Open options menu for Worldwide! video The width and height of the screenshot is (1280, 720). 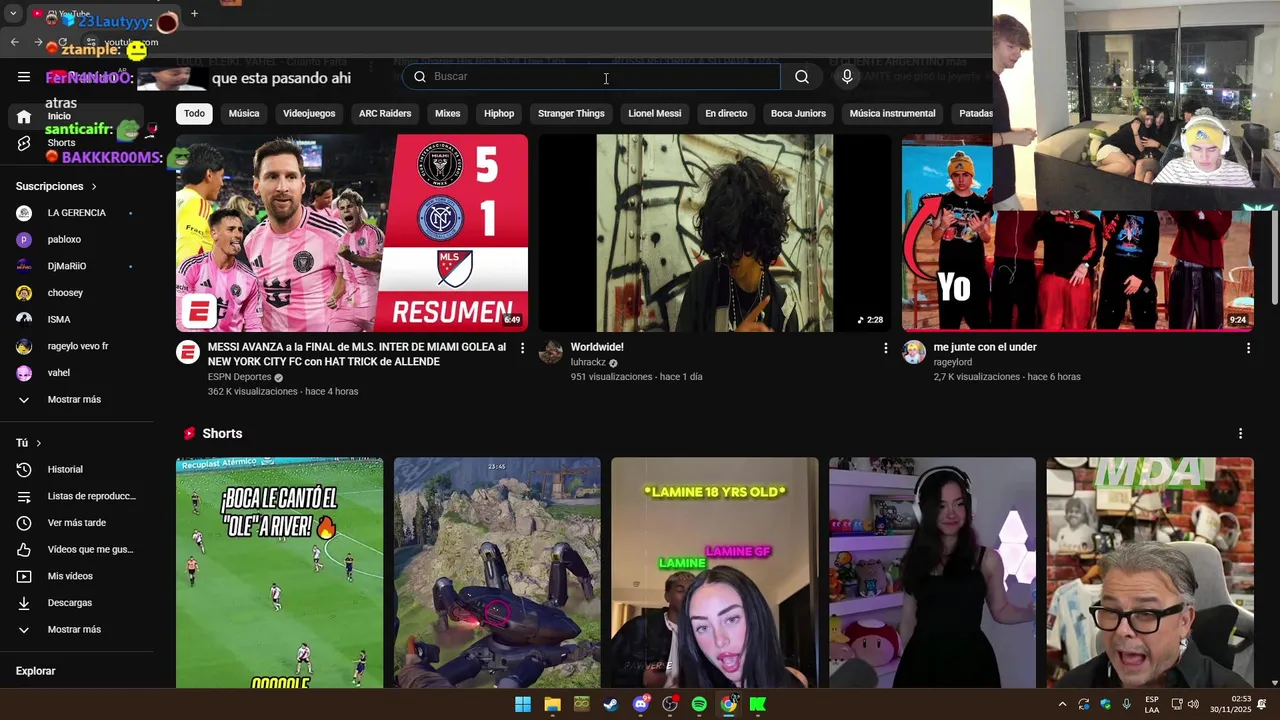tap(885, 348)
